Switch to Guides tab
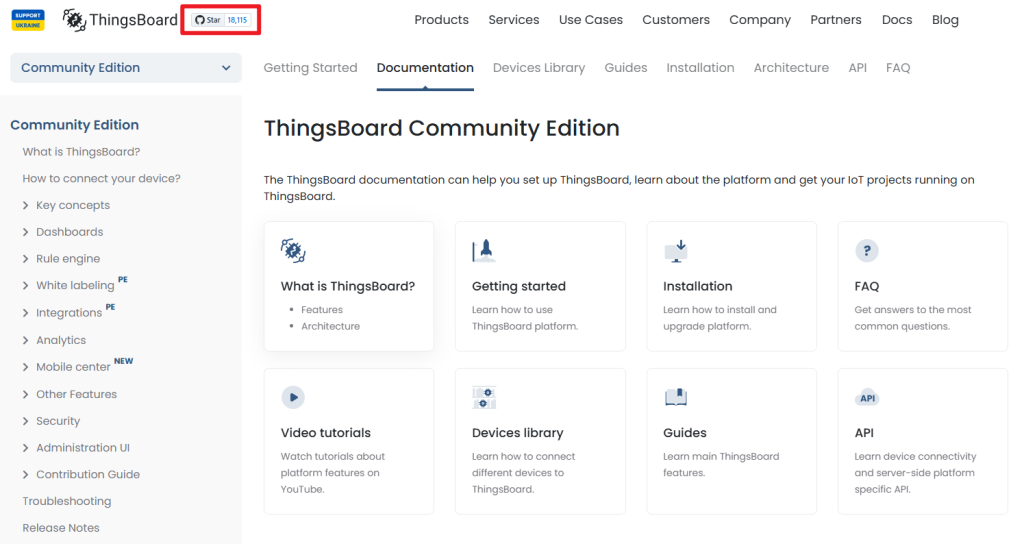This screenshot has width=1024, height=544. [x=626, y=68]
